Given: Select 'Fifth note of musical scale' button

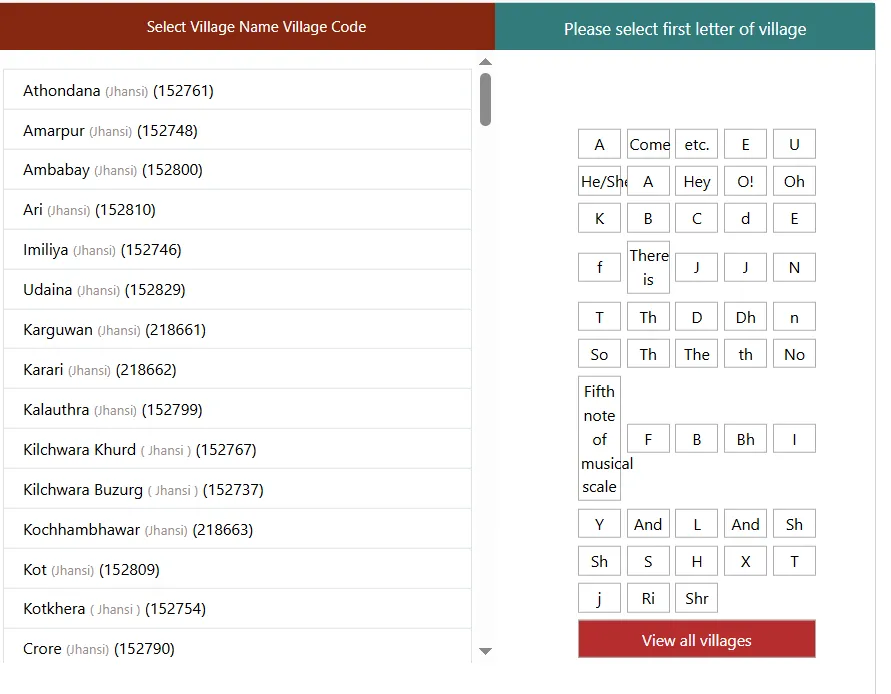Looking at the screenshot, I should (599, 438).
